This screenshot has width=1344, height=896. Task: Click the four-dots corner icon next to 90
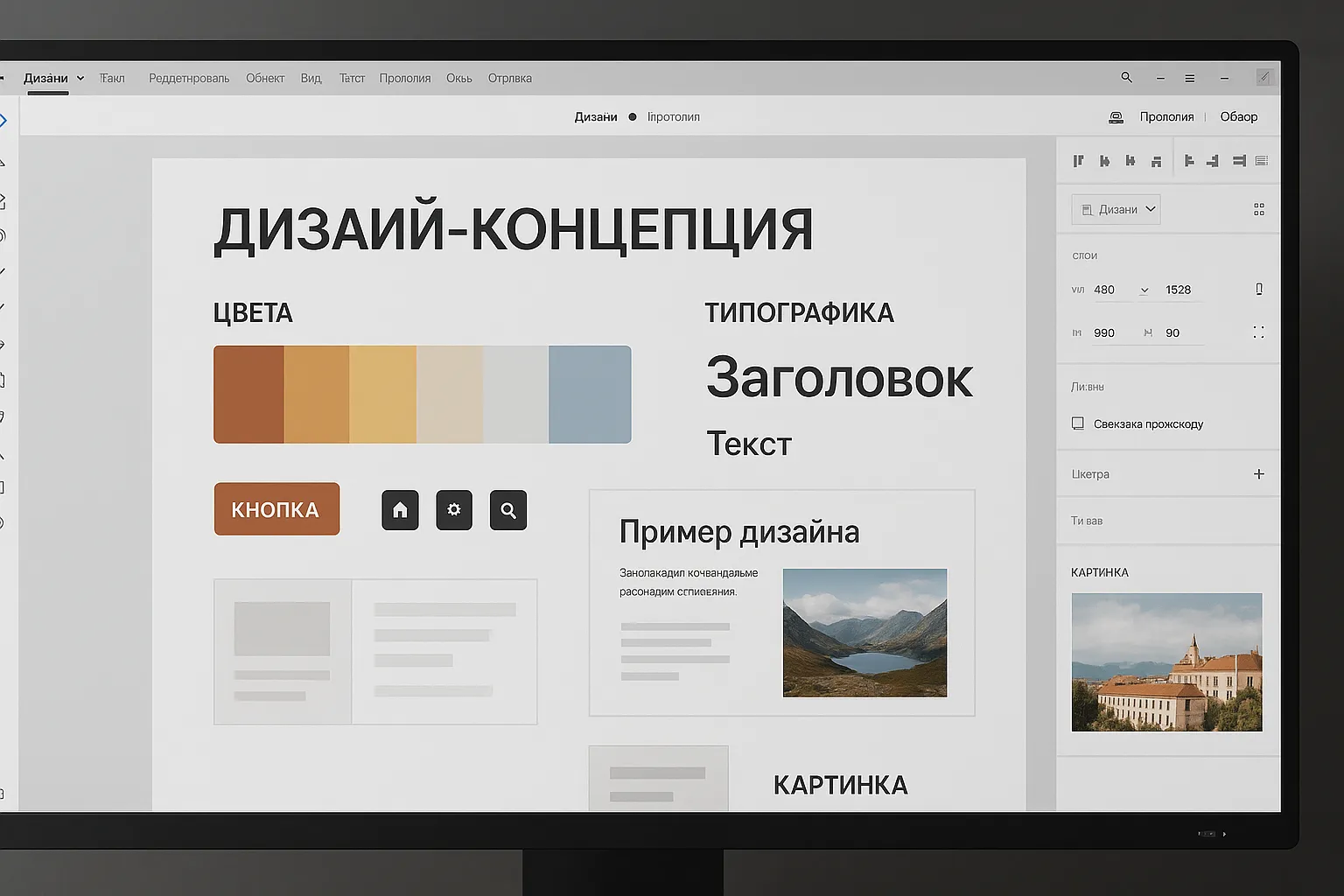pos(1258,332)
